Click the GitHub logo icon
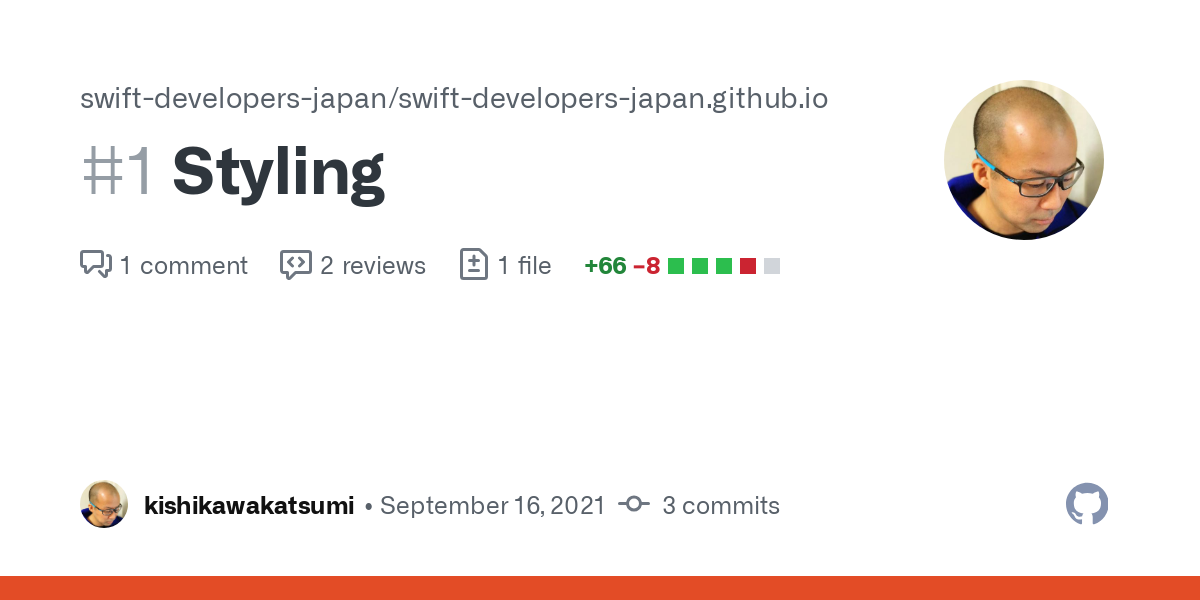 tap(1087, 504)
